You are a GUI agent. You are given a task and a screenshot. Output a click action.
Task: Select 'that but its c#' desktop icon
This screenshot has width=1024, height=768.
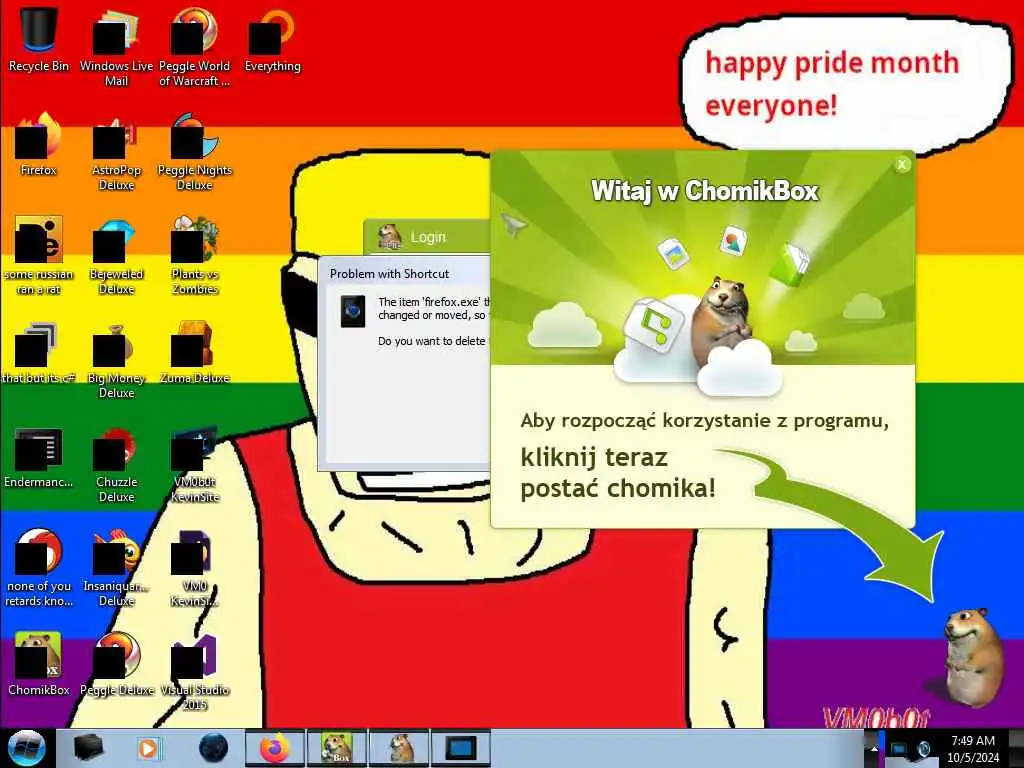(x=39, y=351)
